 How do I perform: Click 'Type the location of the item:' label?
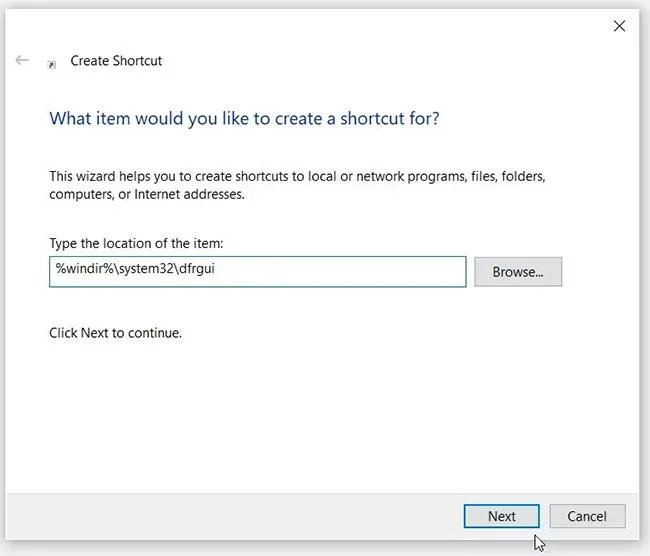(136, 243)
